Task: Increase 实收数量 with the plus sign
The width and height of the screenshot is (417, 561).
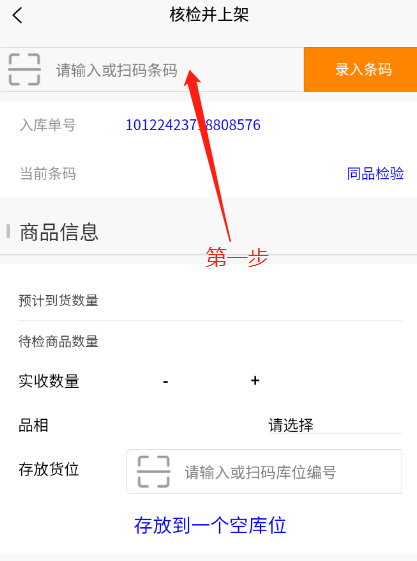Action: 255,381
